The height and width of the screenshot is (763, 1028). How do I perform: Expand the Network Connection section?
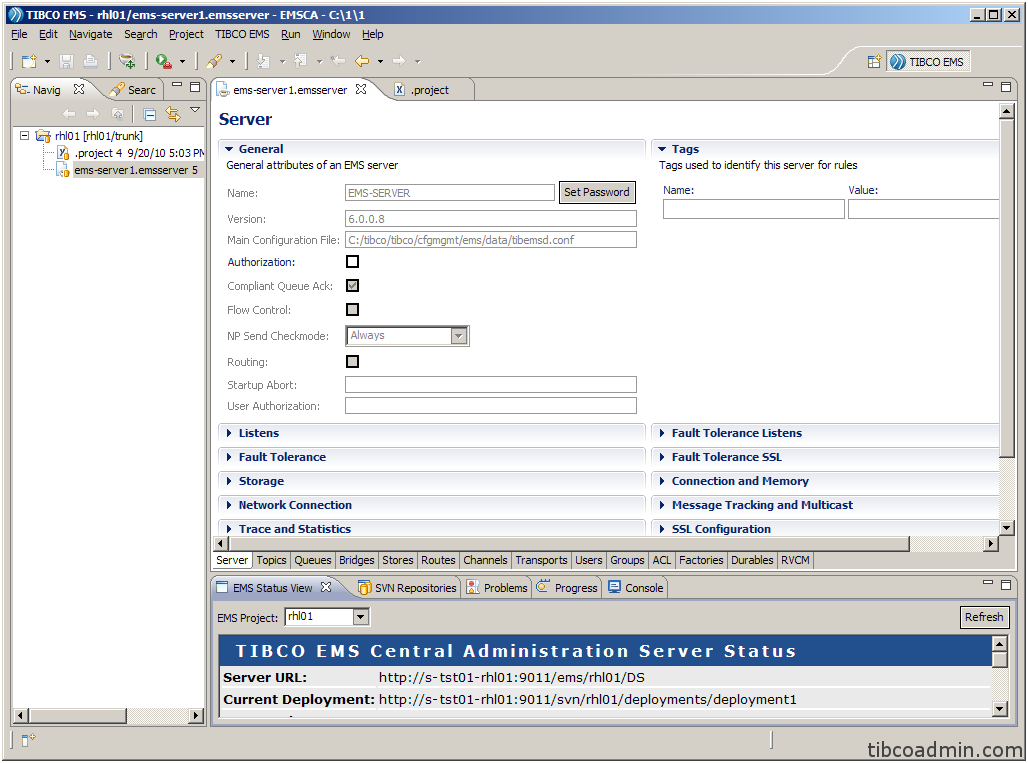229,505
